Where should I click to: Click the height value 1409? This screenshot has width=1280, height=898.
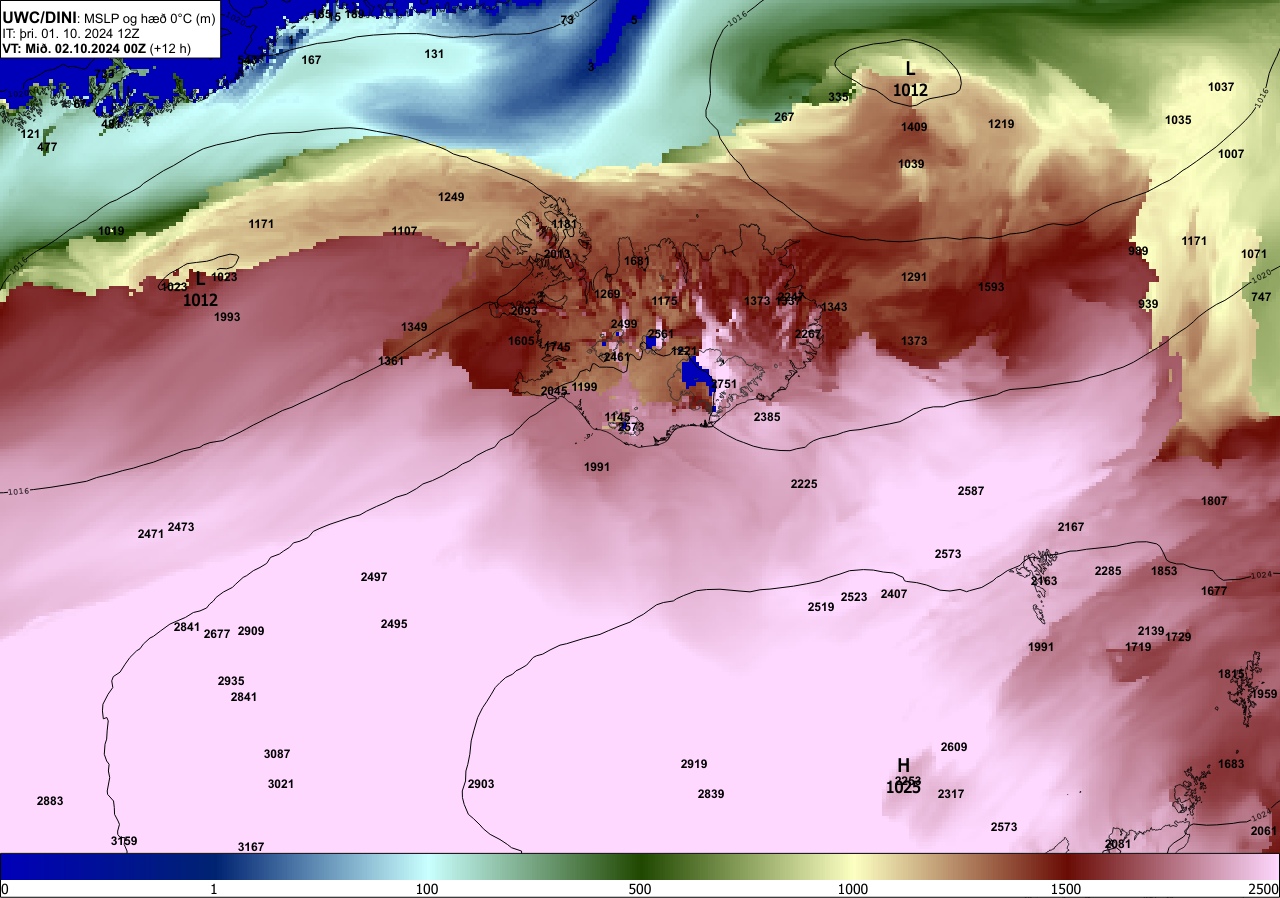coord(914,127)
